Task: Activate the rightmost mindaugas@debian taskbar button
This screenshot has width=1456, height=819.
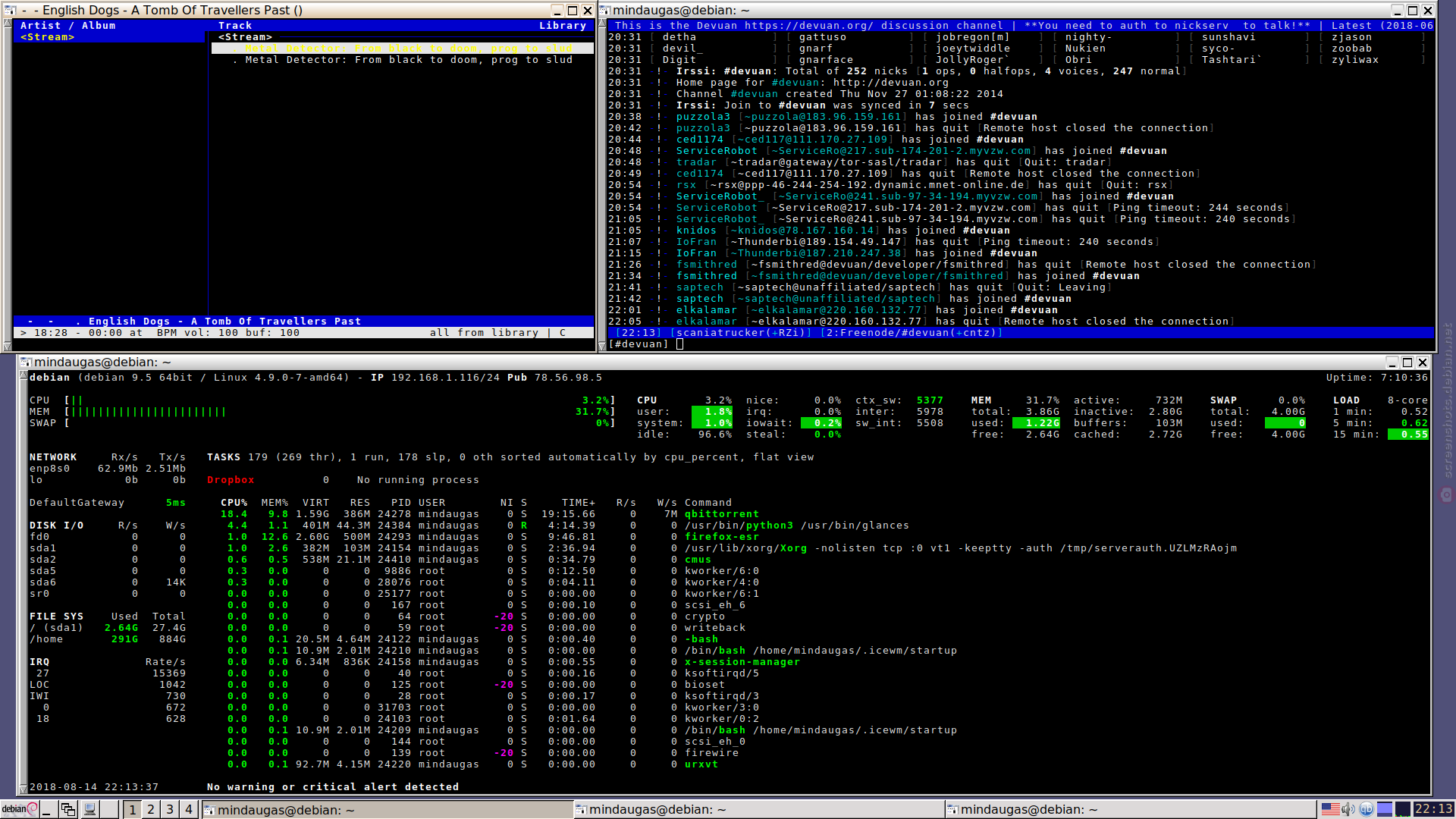Action: point(1130,809)
